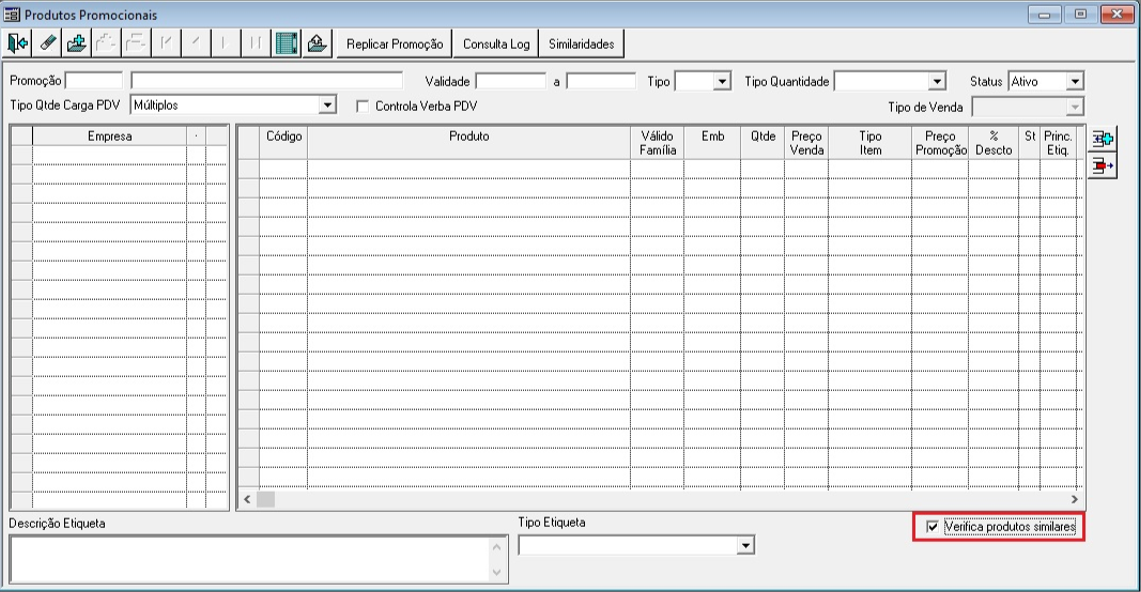Screen dimensions: 1141x592
Task: Go to previous record navigation icon
Action: click(196, 44)
